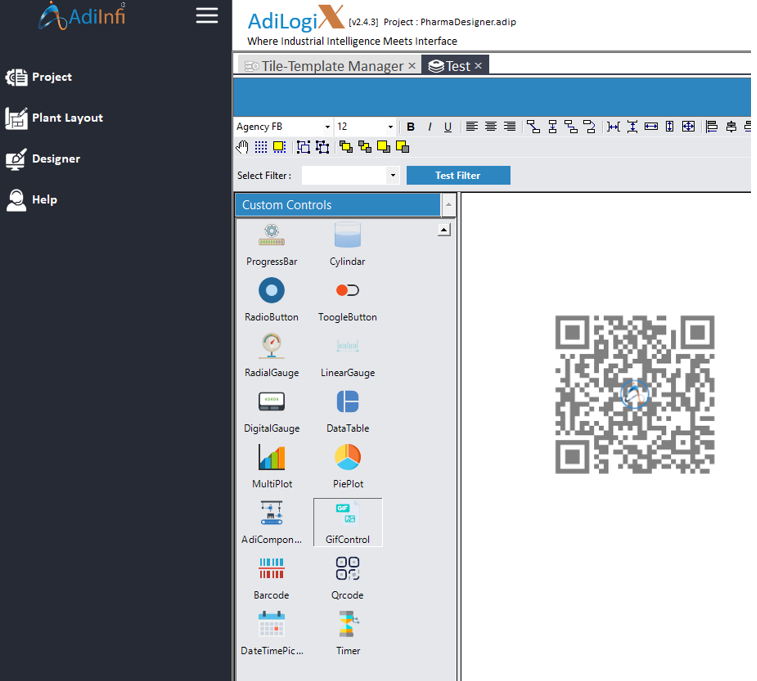Select the MultiPlot control
This screenshot has height=681, width=757.
[x=272, y=467]
